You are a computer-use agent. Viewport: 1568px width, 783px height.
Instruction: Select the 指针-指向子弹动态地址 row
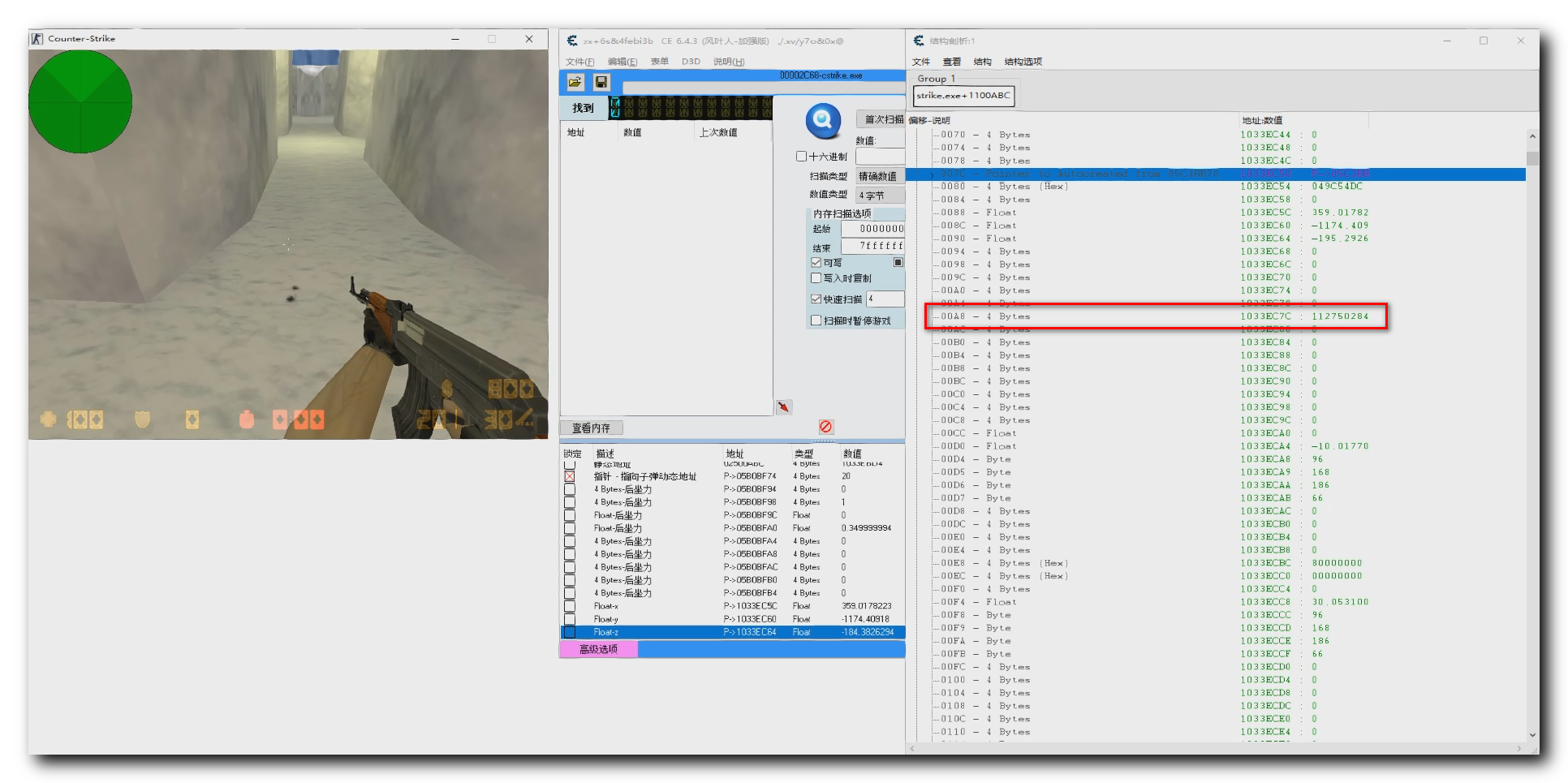coord(732,476)
